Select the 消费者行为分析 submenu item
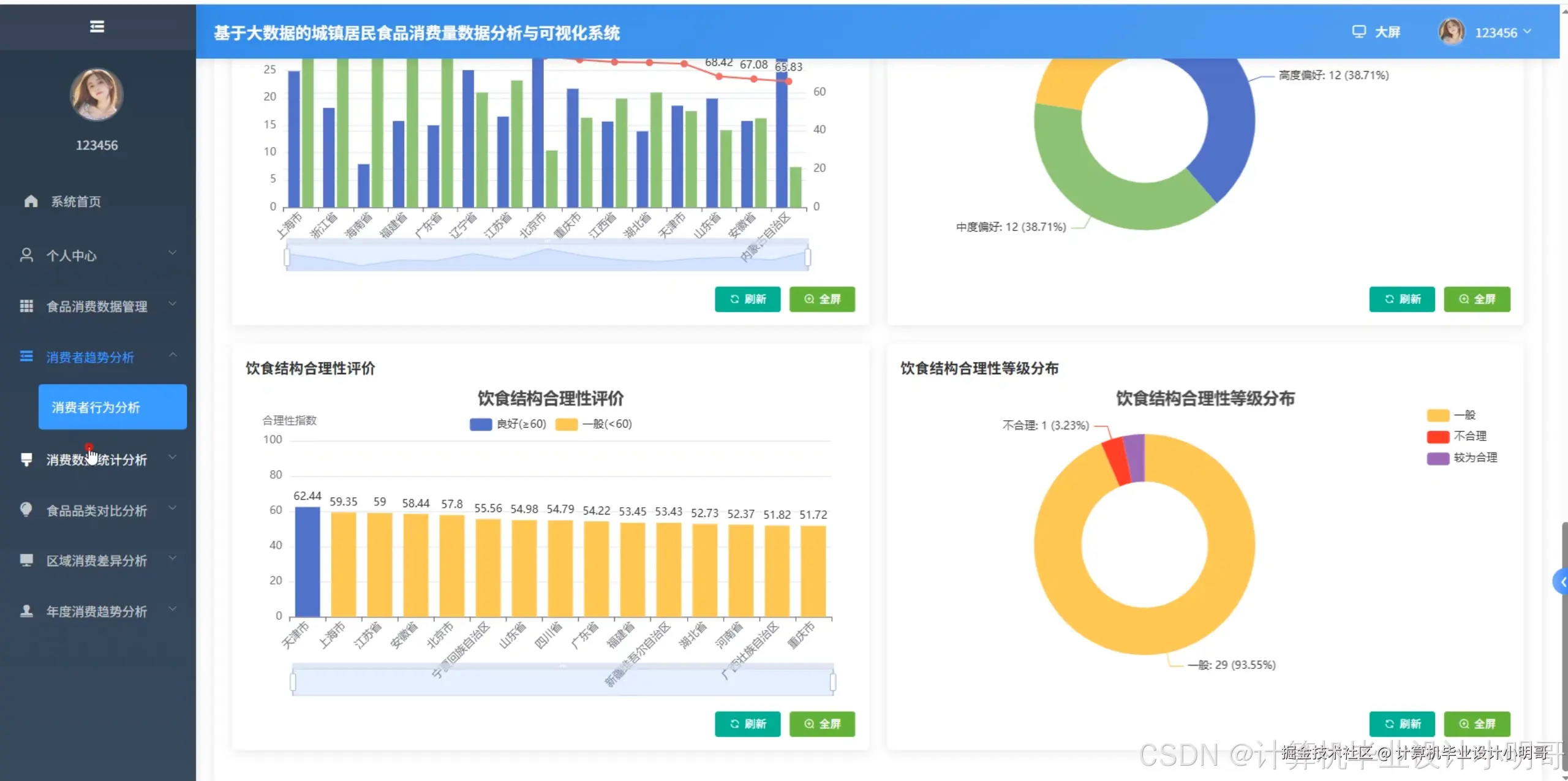The image size is (1568, 781). coord(113,407)
